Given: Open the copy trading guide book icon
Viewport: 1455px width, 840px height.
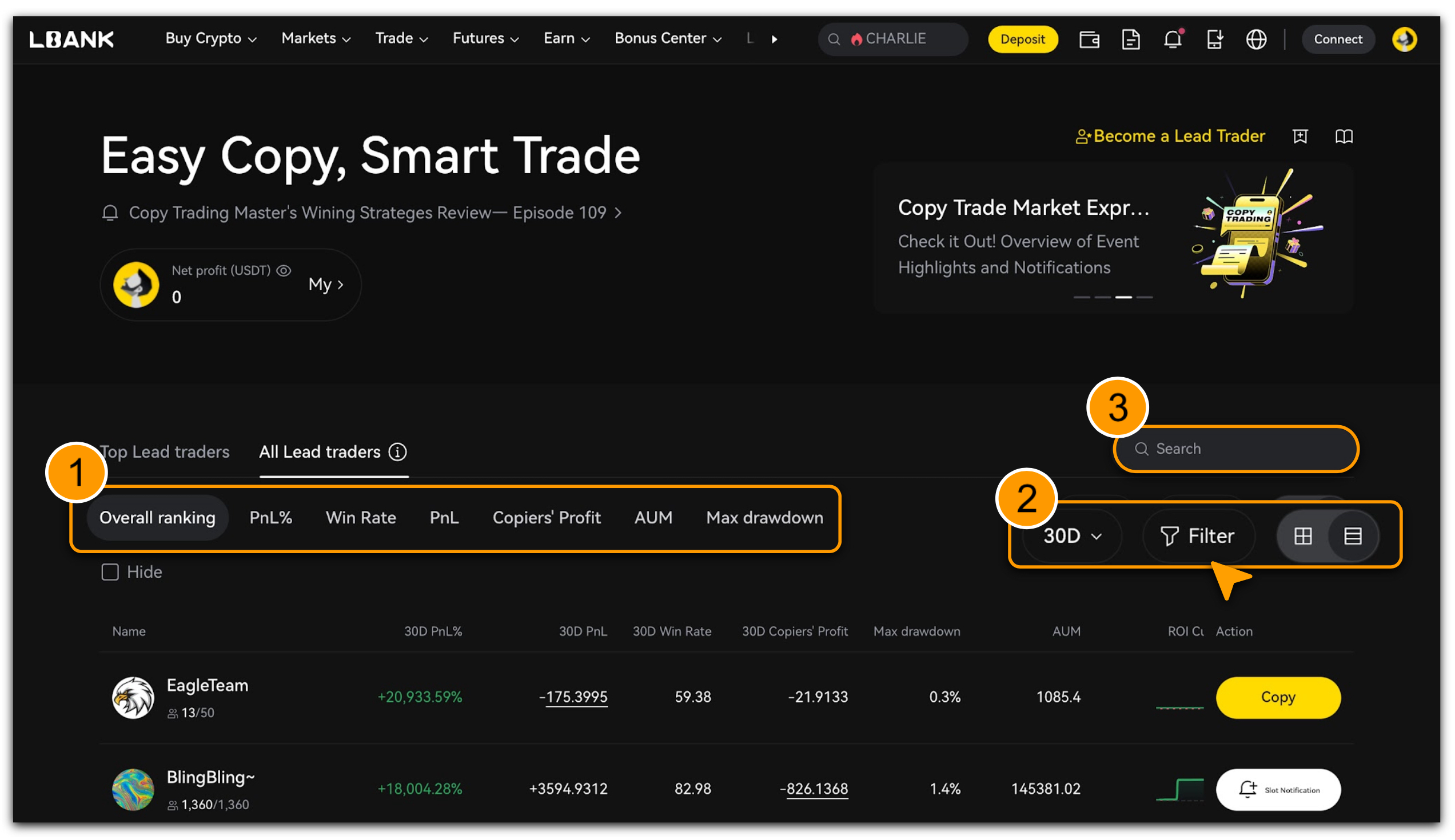Looking at the screenshot, I should coord(1343,136).
